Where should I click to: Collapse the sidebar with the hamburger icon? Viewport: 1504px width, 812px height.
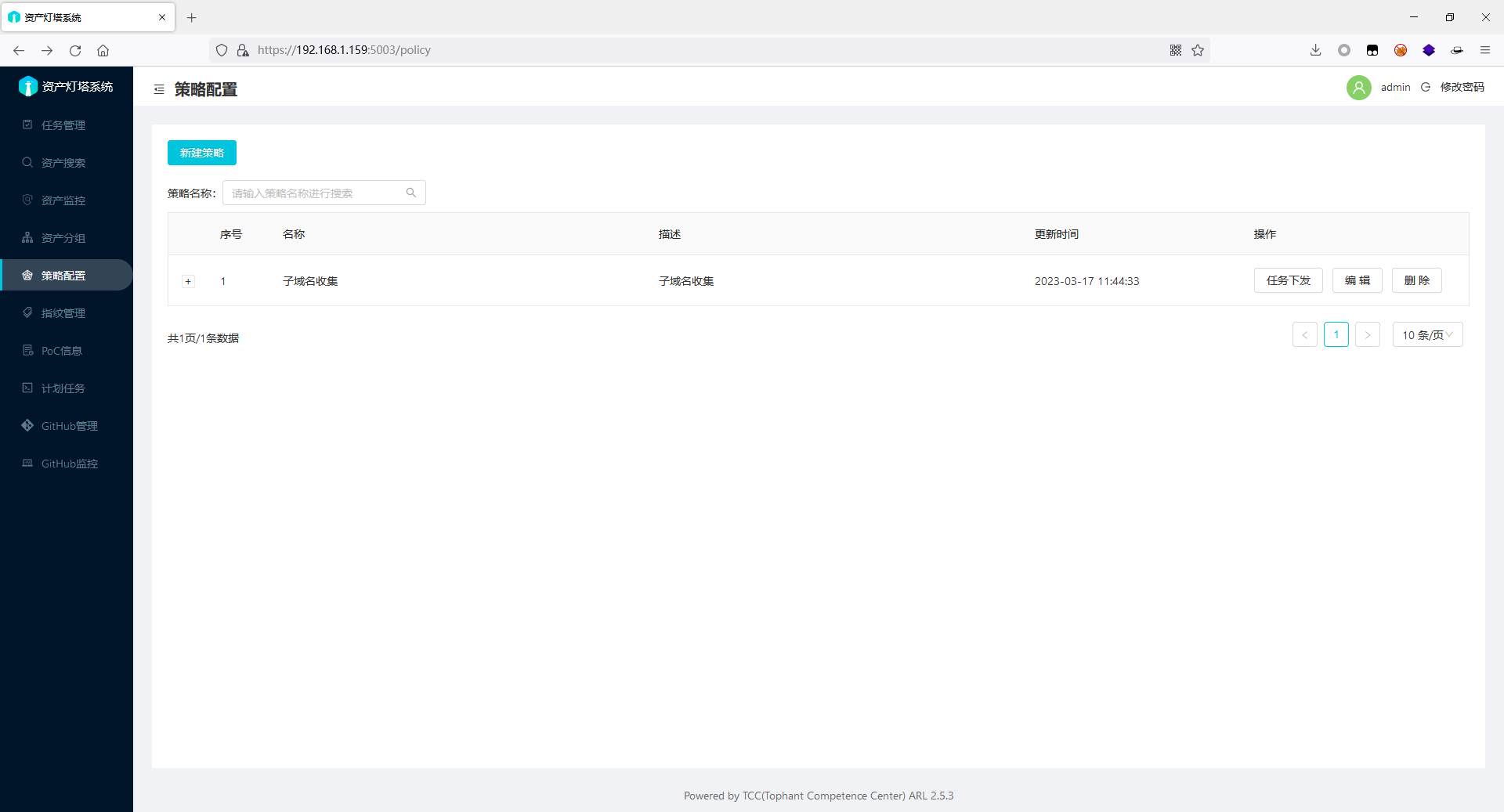(x=159, y=89)
